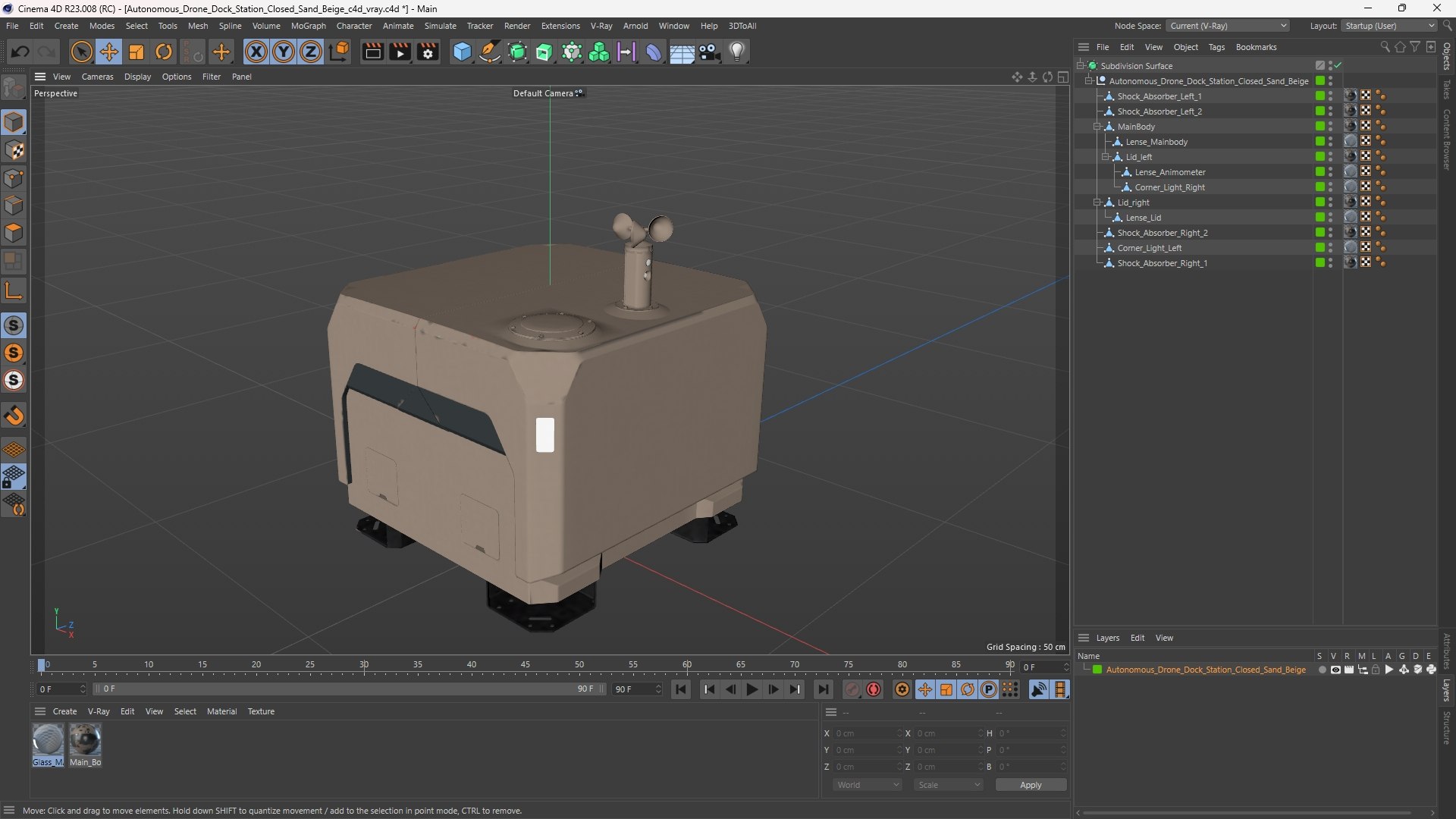Viewport: 1456px width, 819px height.
Task: Select the Main_Bo material thumbnail
Action: pyautogui.click(x=85, y=740)
